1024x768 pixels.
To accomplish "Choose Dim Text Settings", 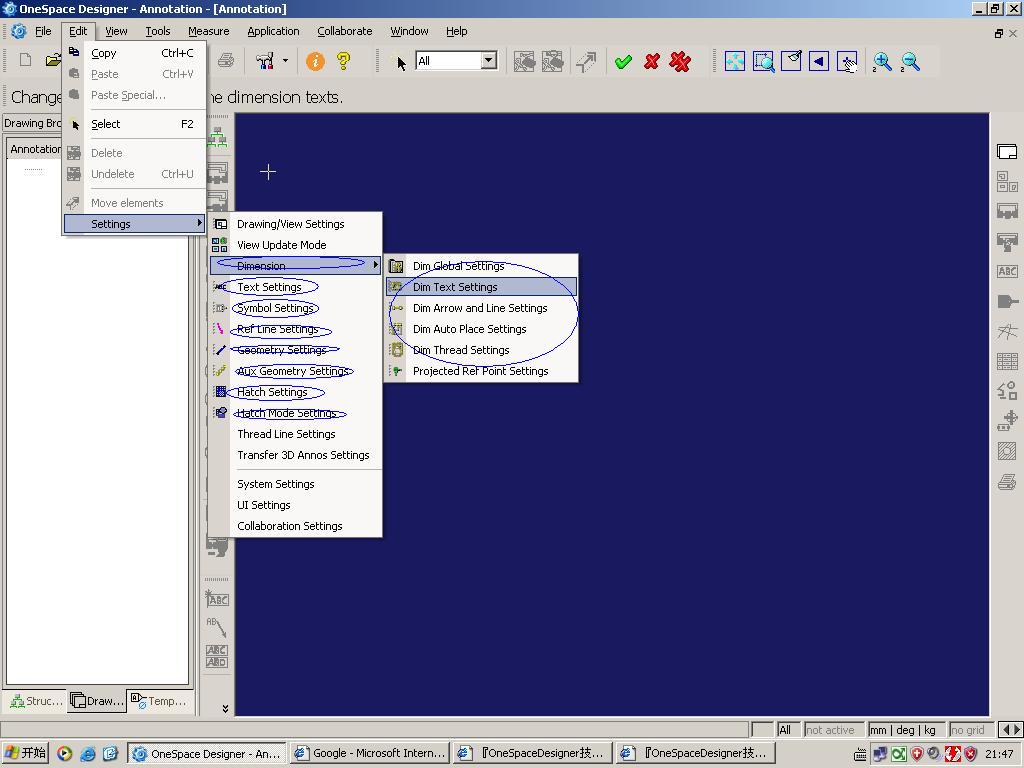I will click(x=481, y=287).
